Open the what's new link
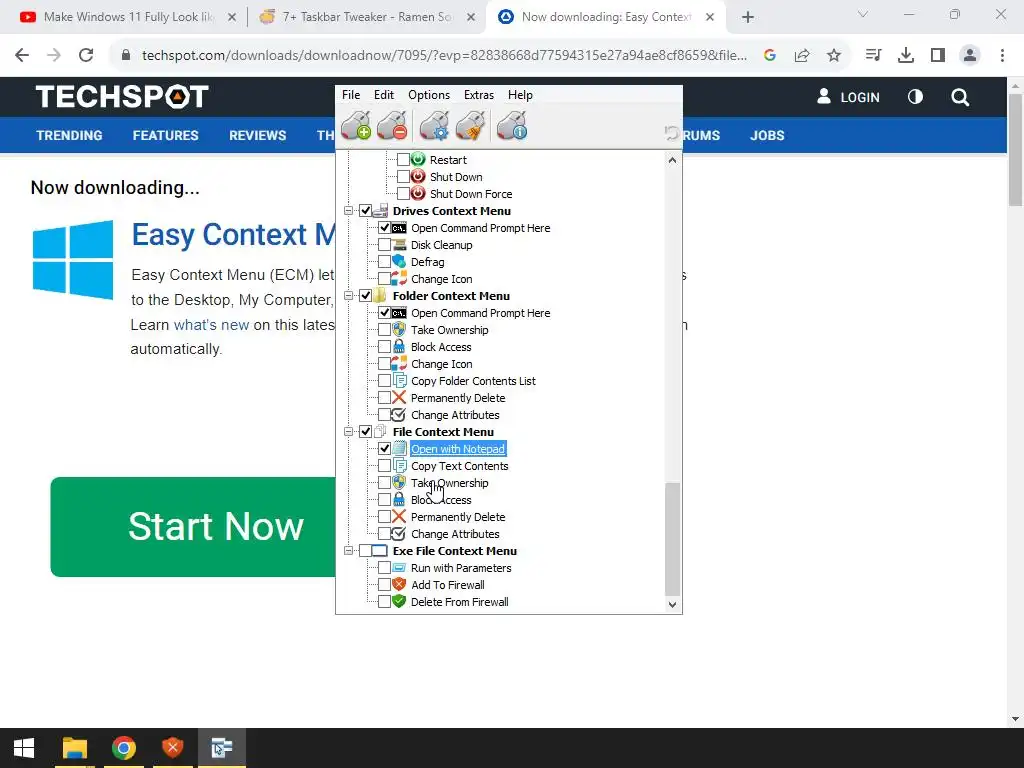 click(211, 325)
